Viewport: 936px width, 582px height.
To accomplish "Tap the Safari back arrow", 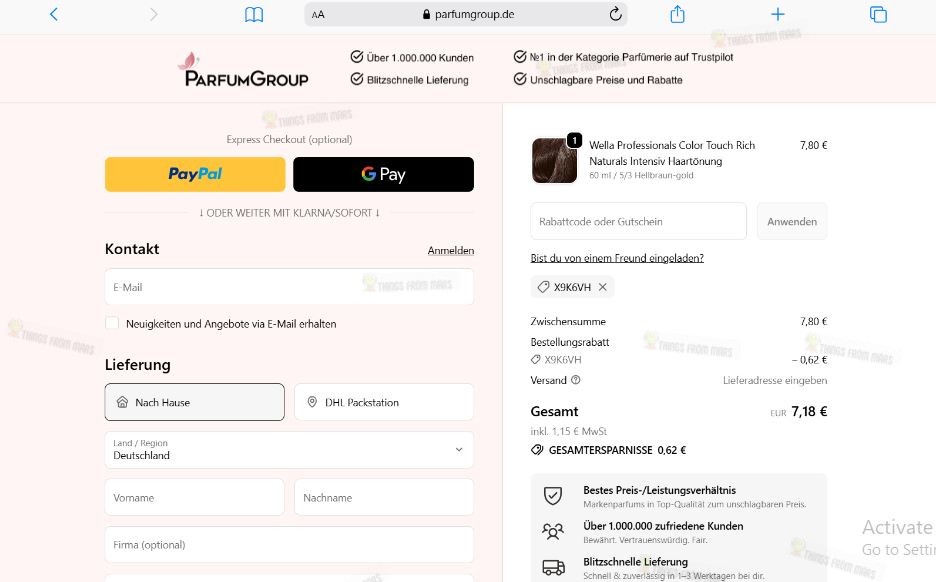I will [54, 14].
